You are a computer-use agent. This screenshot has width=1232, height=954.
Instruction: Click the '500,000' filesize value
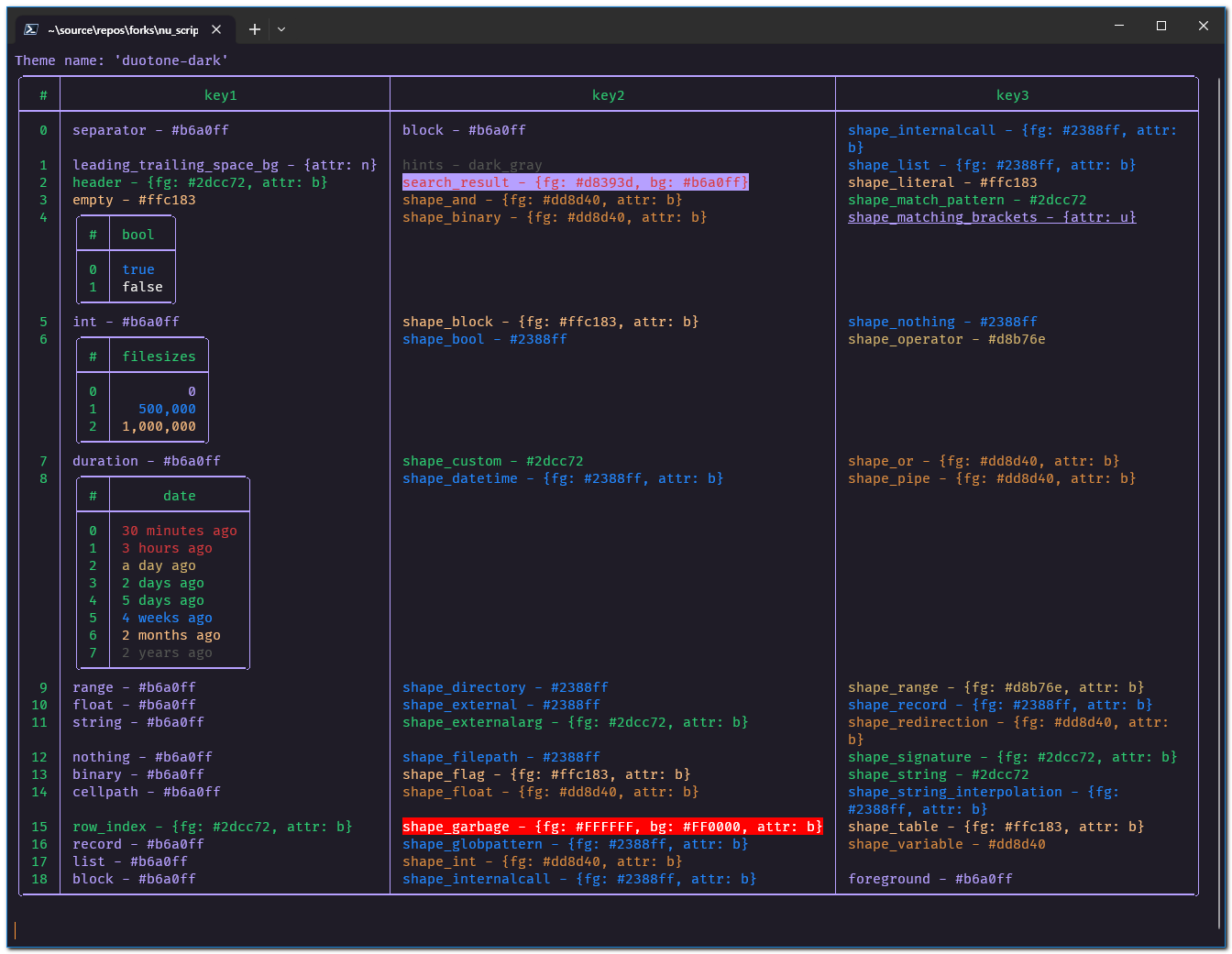(x=168, y=409)
